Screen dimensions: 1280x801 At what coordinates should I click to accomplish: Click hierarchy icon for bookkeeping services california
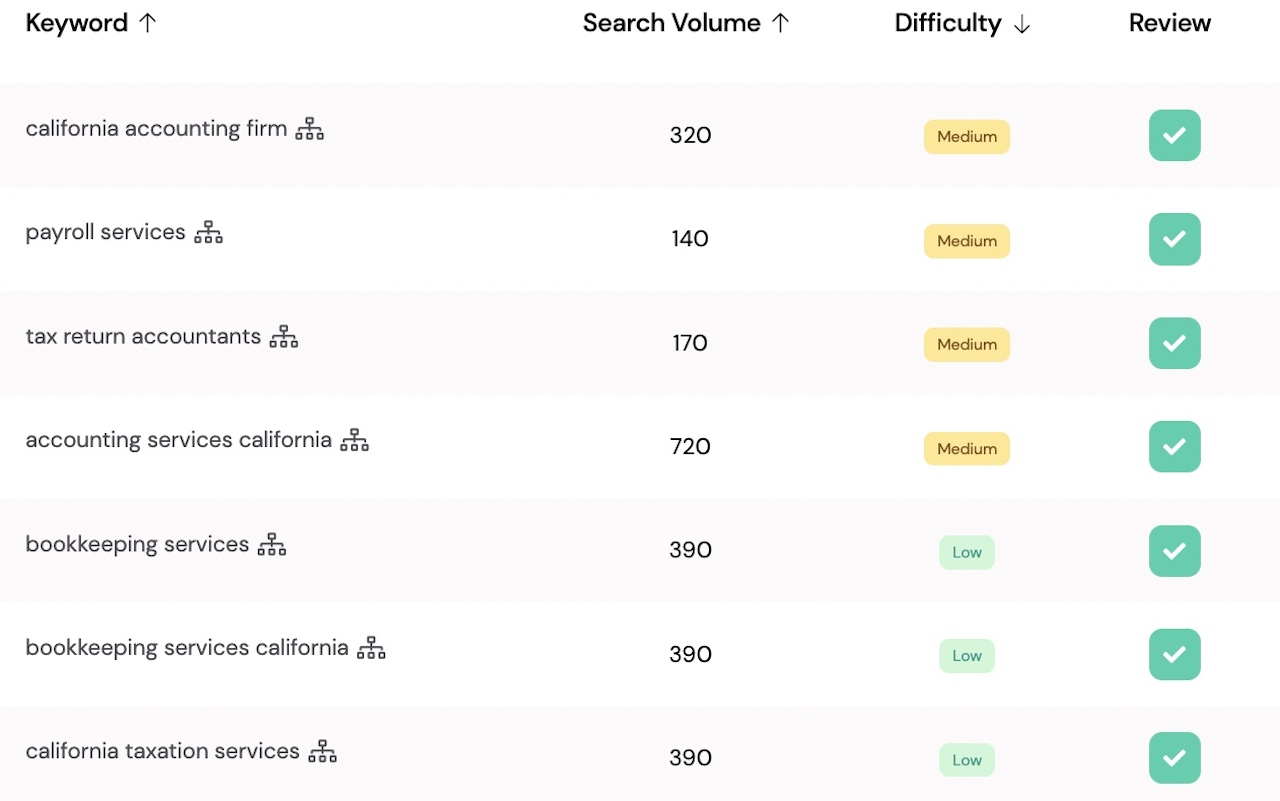pos(371,648)
